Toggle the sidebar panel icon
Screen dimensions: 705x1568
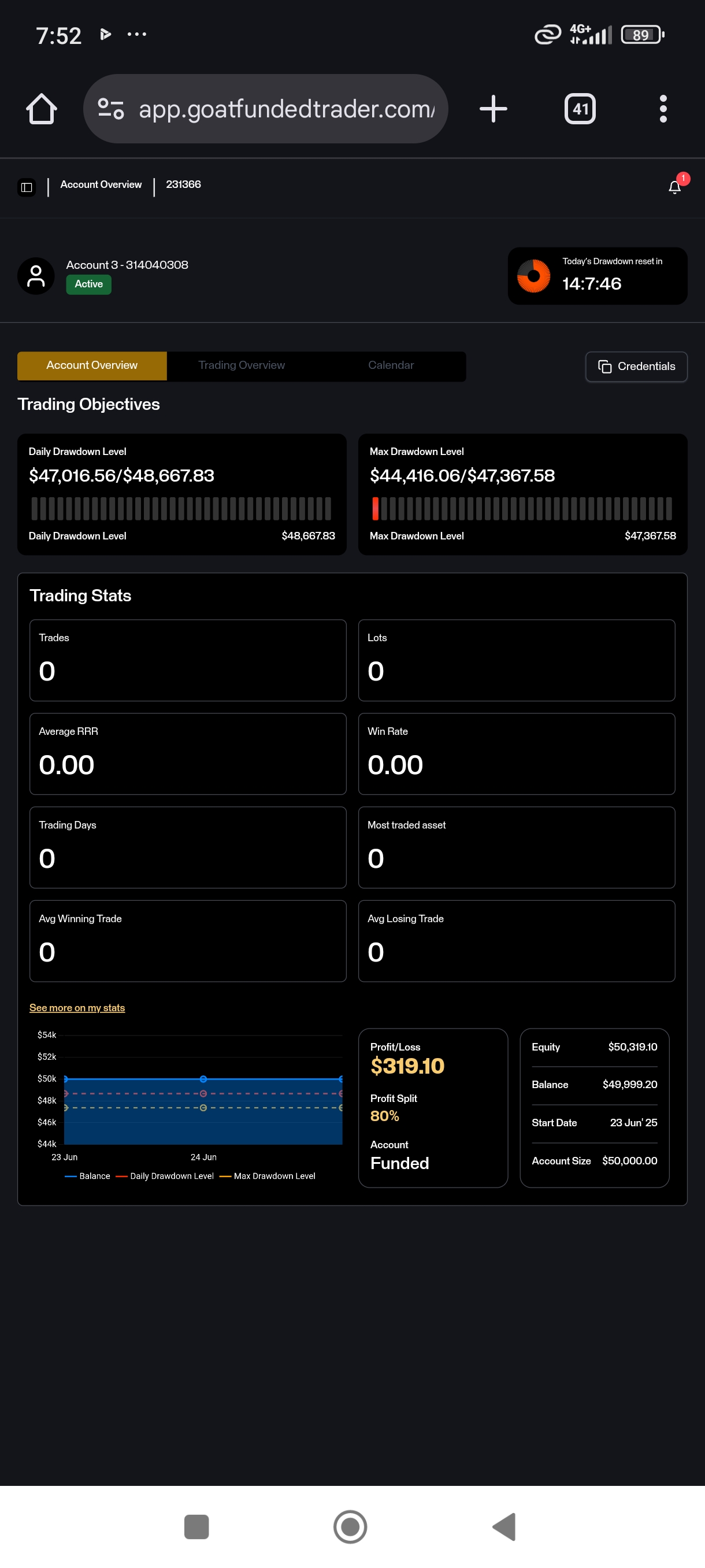click(x=27, y=187)
